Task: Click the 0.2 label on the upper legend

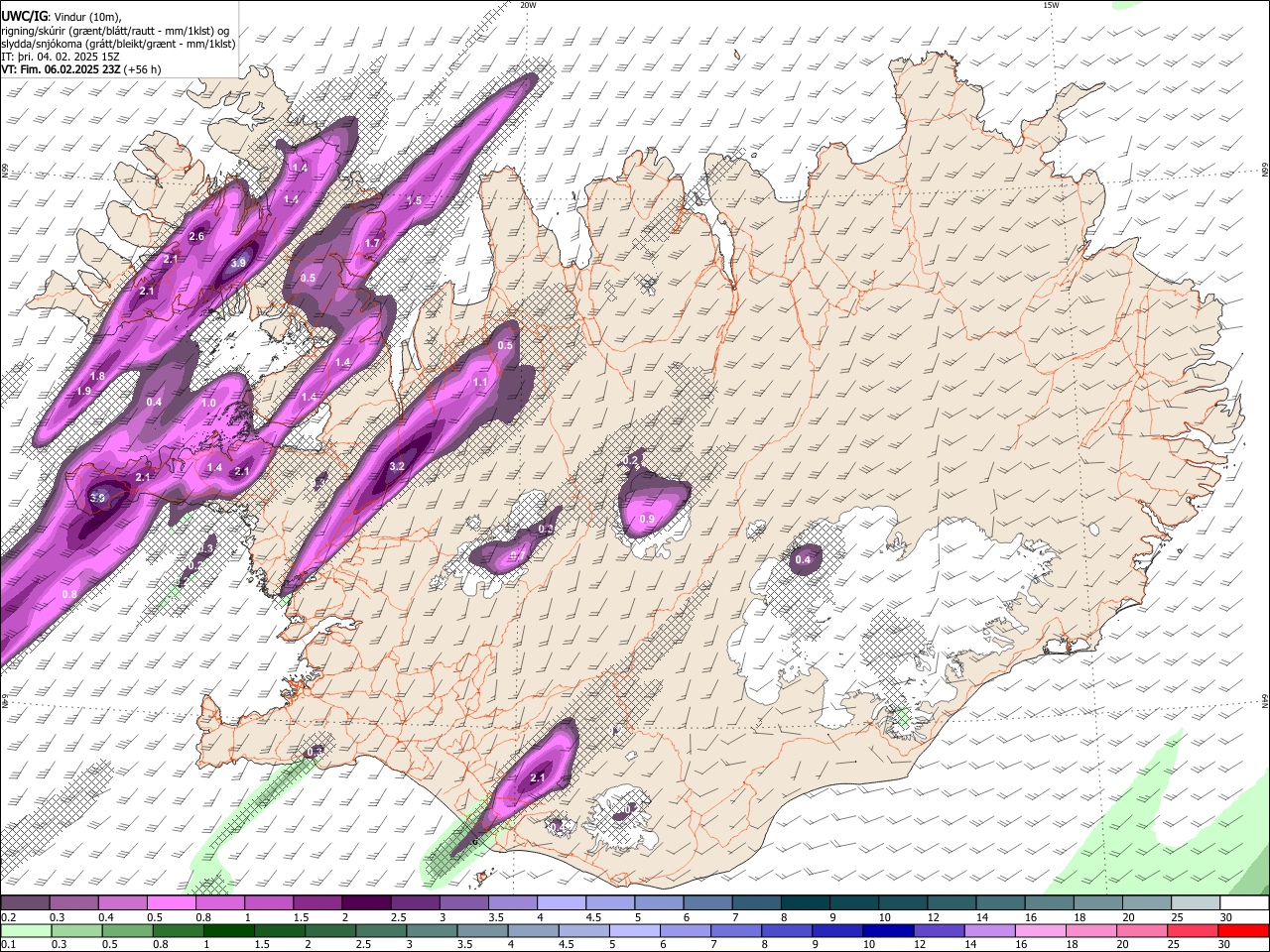Action: (x=9, y=917)
